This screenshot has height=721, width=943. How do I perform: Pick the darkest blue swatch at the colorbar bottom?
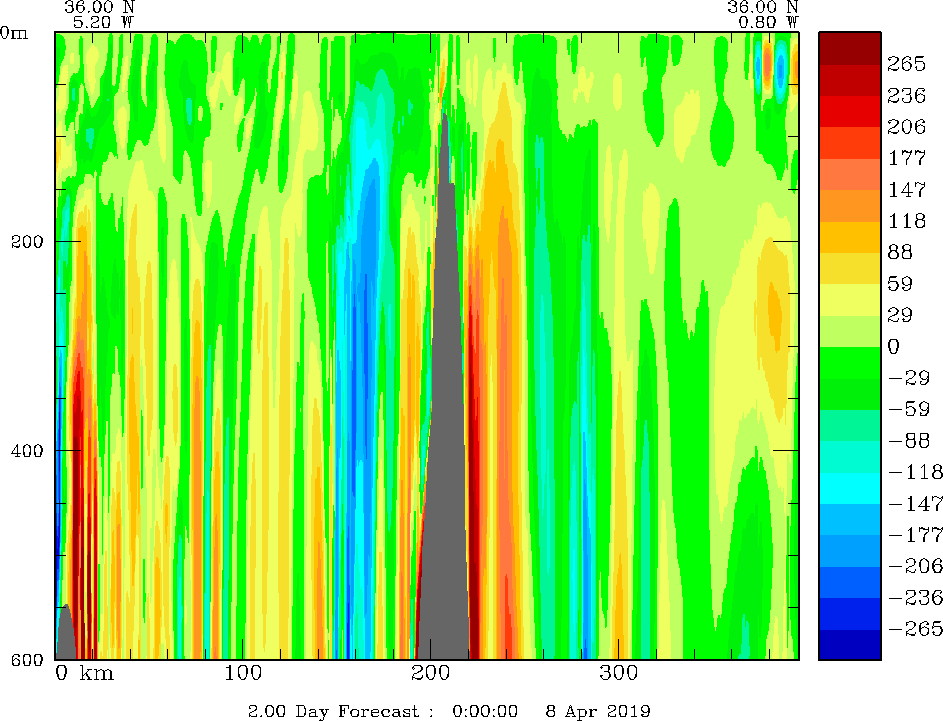click(850, 644)
